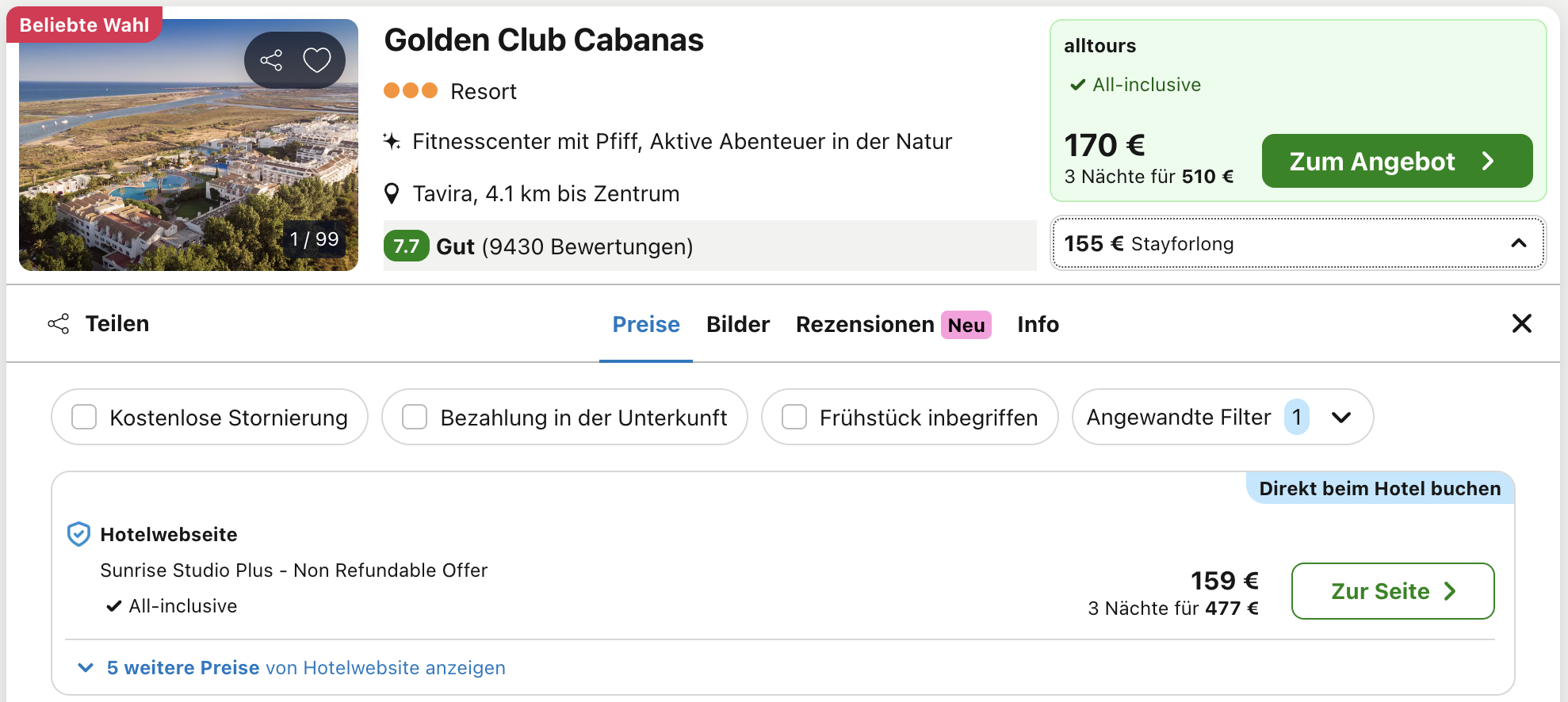Check Bezahlung in der Unterkunft
Image resolution: width=1568 pixels, height=702 pixels.
point(415,417)
